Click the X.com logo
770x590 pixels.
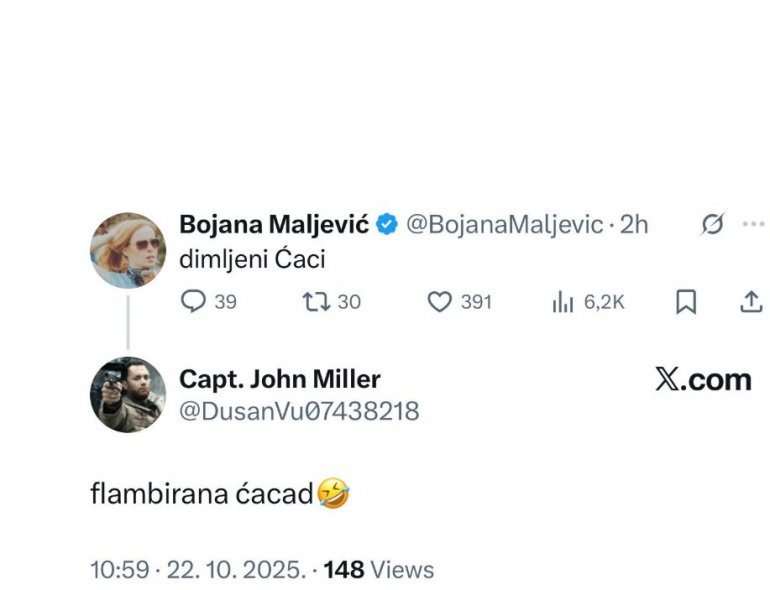click(703, 379)
